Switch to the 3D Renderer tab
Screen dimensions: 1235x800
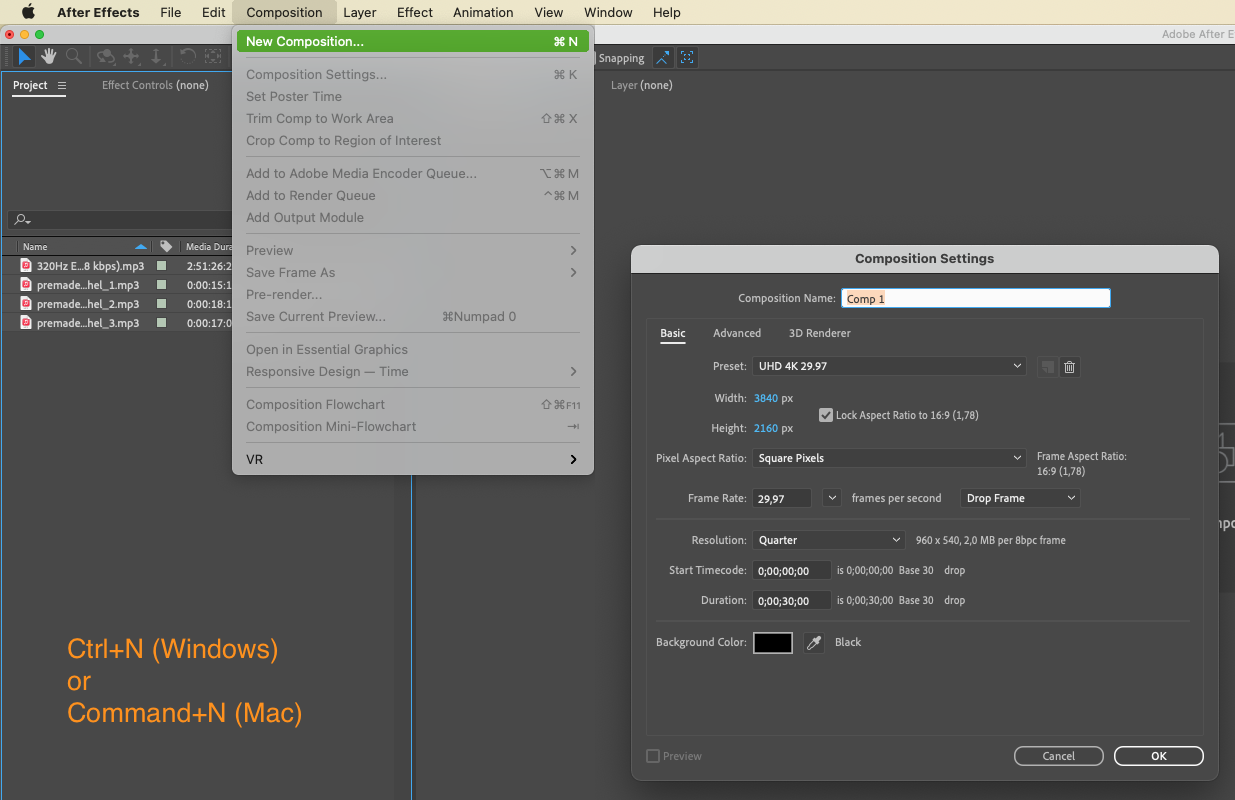coord(820,333)
